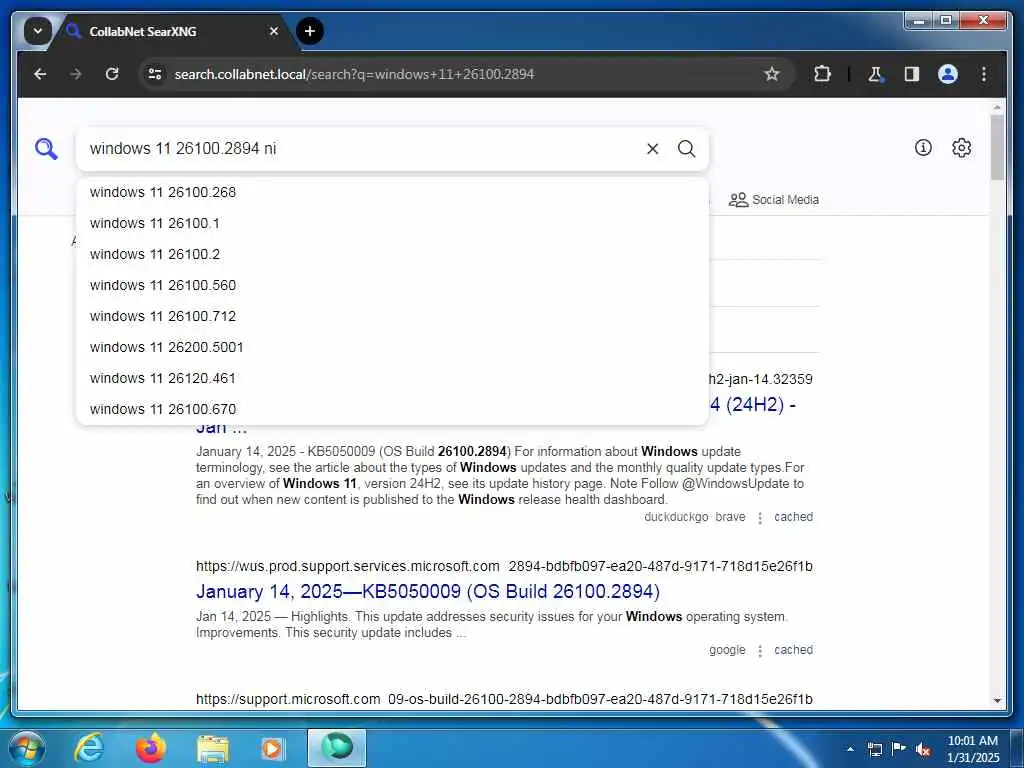
Task: Expand options dots beside duckduckgo brave
Action: pos(760,518)
